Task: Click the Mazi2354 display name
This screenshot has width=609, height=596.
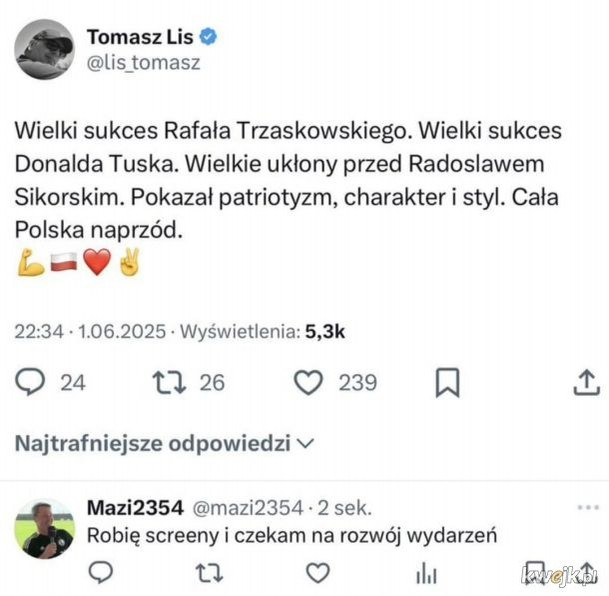Action: (135, 508)
